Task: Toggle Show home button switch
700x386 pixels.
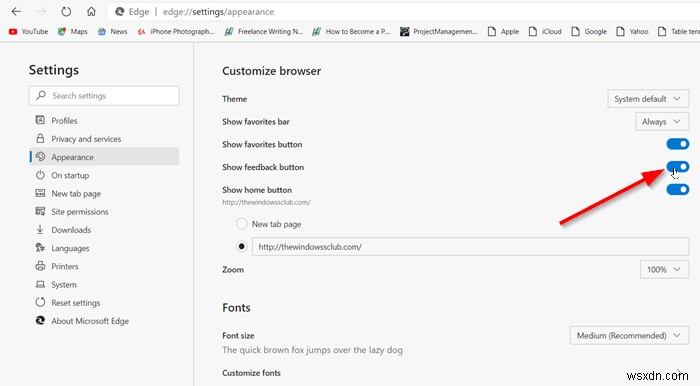Action: [x=677, y=190]
